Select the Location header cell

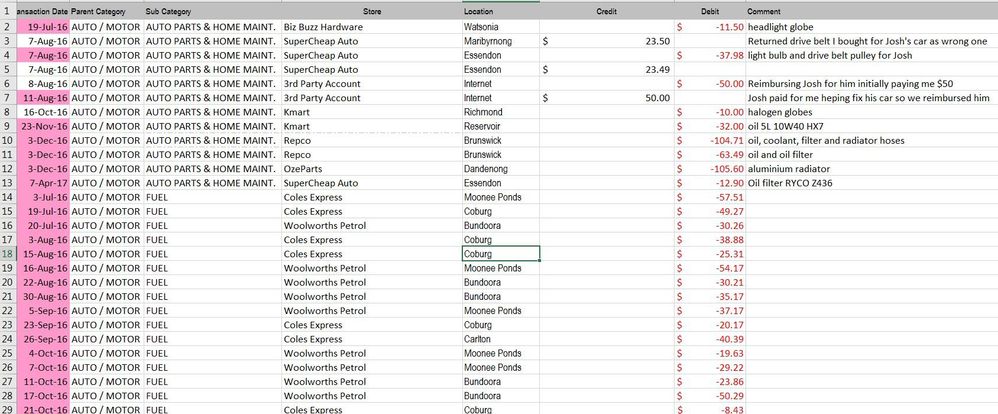click(x=501, y=11)
